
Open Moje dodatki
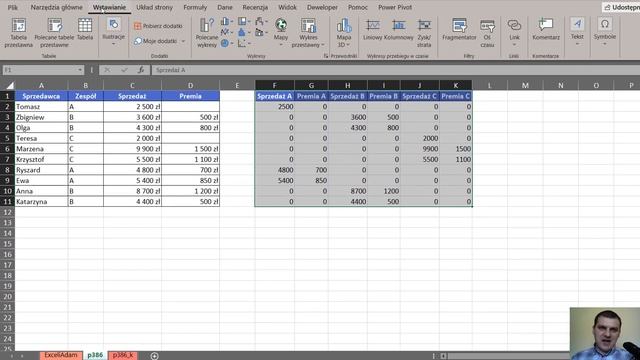156,41
